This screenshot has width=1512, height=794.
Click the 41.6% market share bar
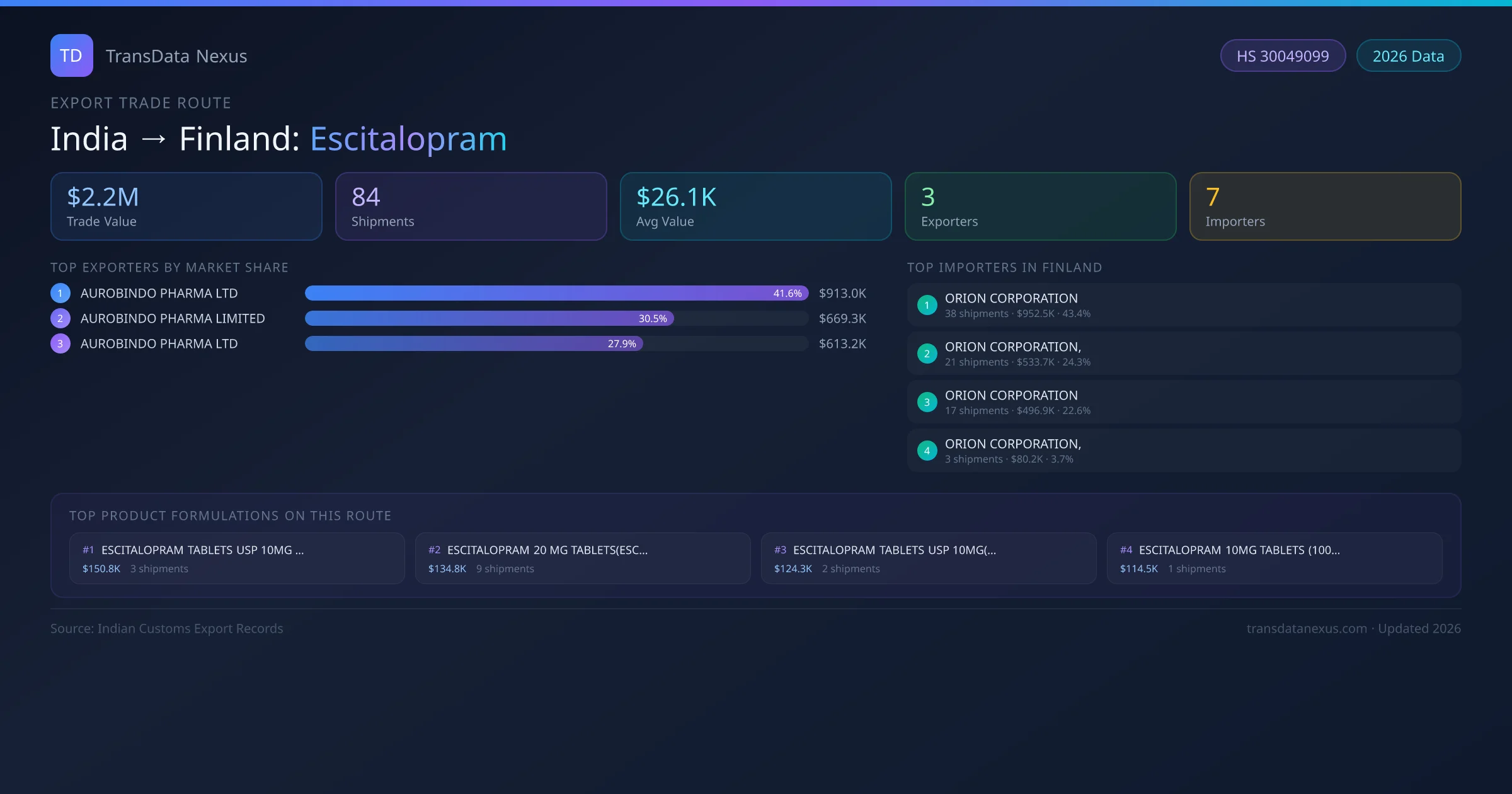556,293
